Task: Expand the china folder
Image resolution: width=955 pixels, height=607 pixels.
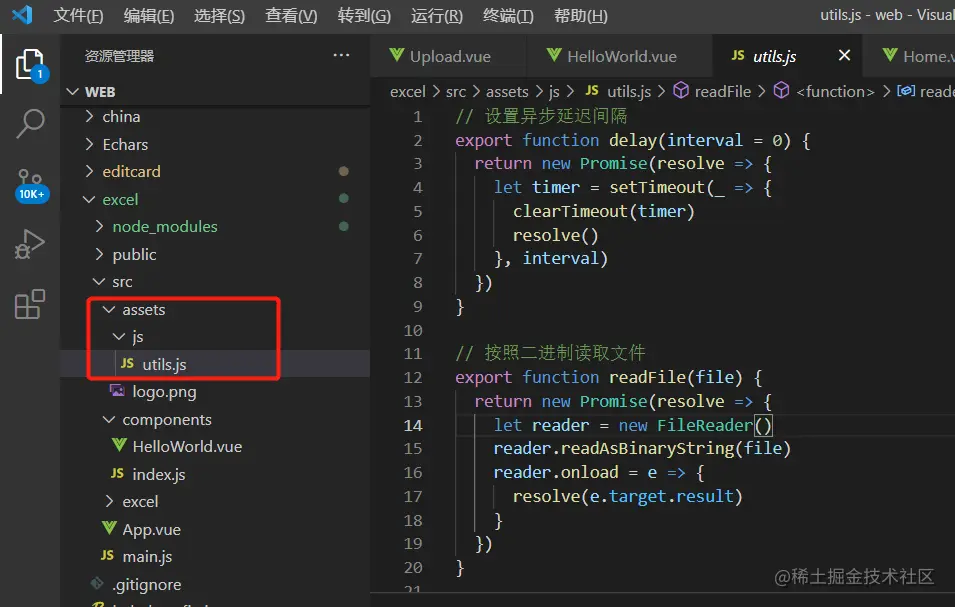Action: click(x=90, y=116)
